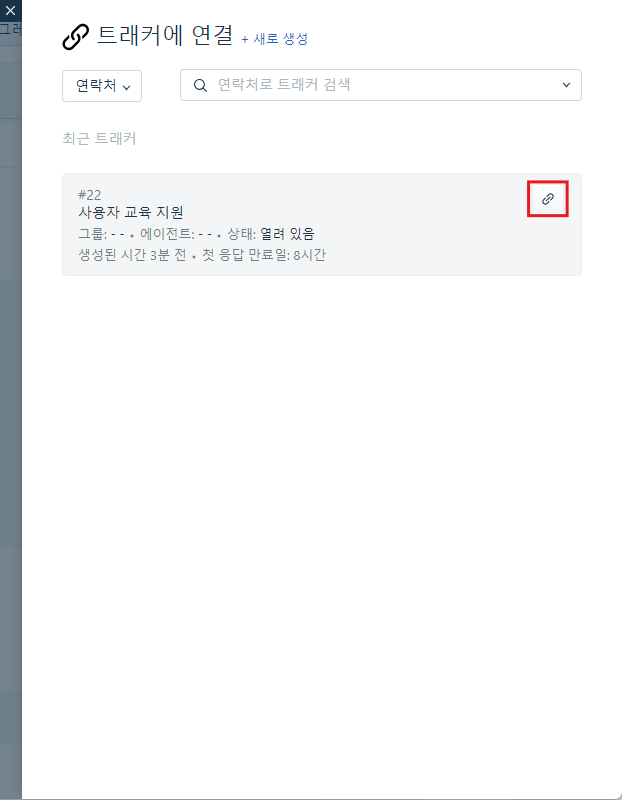Click the small chevron inside 연락처 button
The width and height of the screenshot is (622, 800).
click(127, 87)
